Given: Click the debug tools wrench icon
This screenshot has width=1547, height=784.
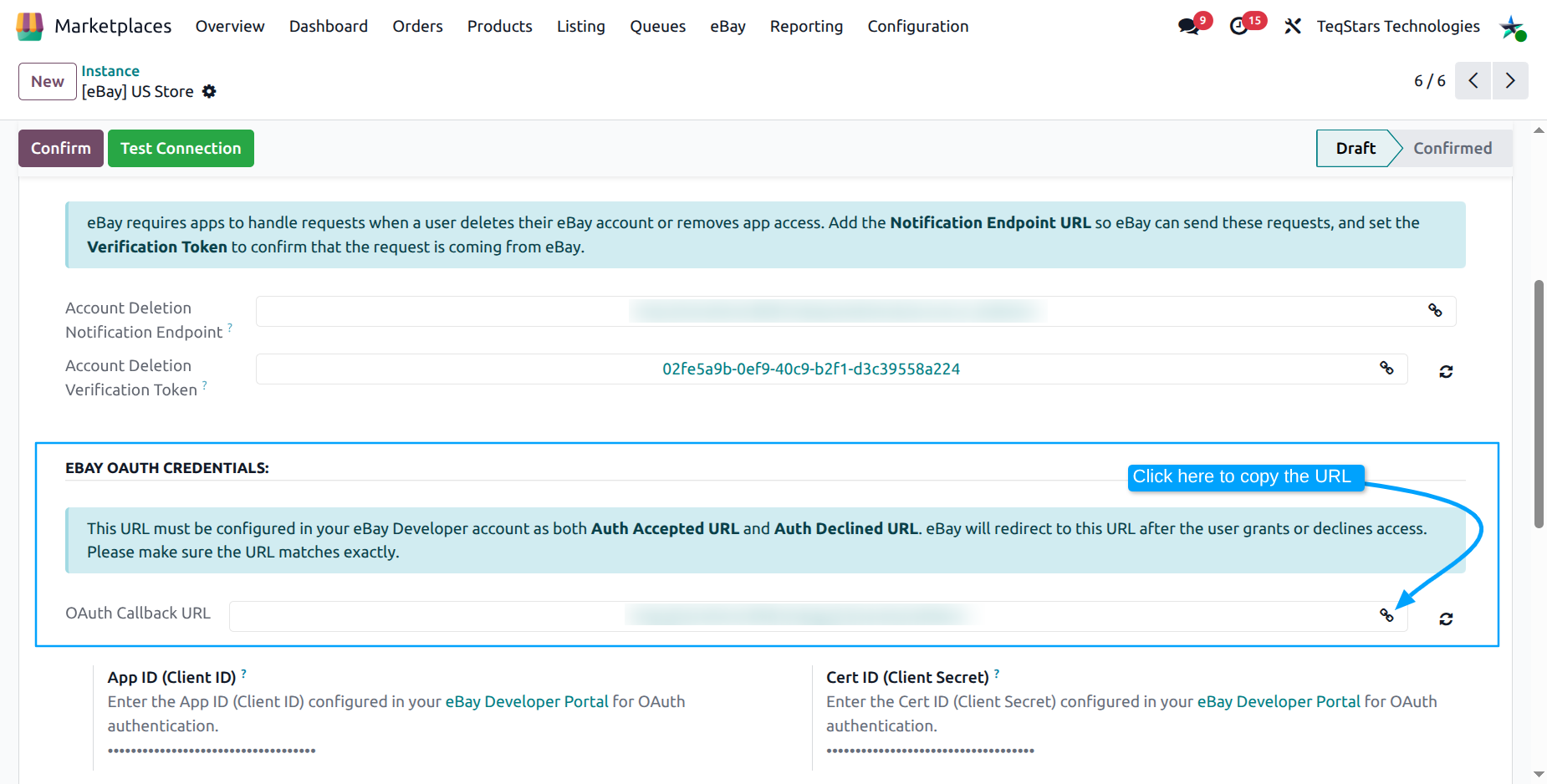Looking at the screenshot, I should tap(1293, 26).
